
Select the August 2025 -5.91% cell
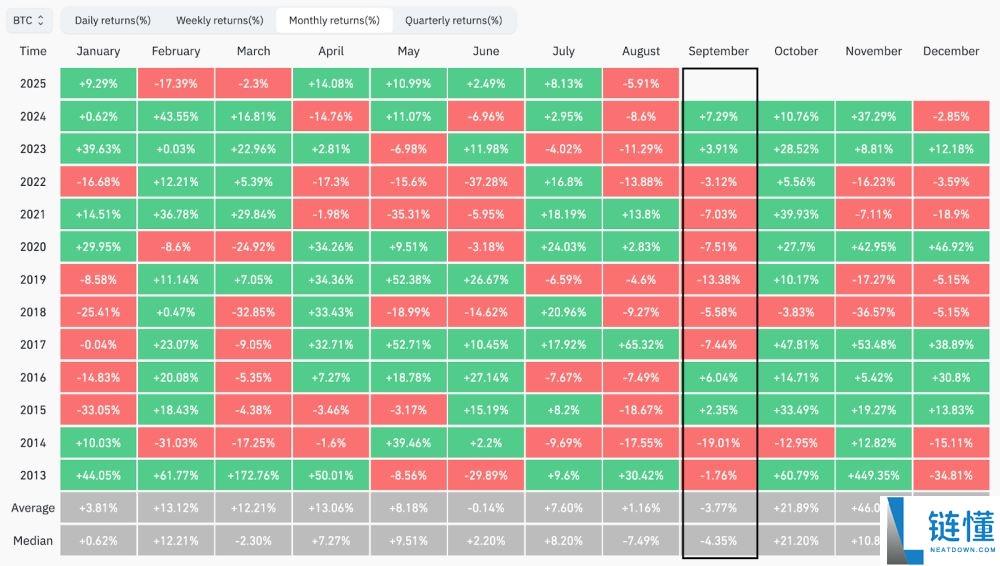(x=641, y=84)
